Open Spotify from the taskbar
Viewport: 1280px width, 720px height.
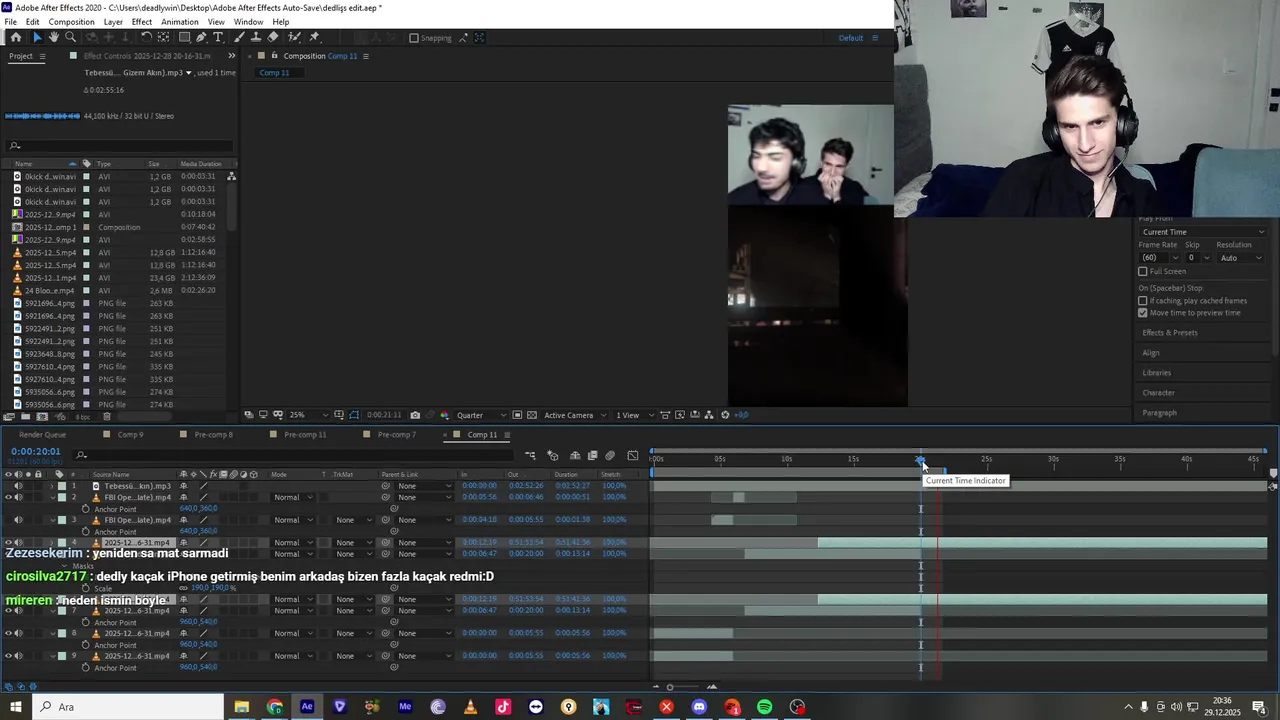pos(765,707)
